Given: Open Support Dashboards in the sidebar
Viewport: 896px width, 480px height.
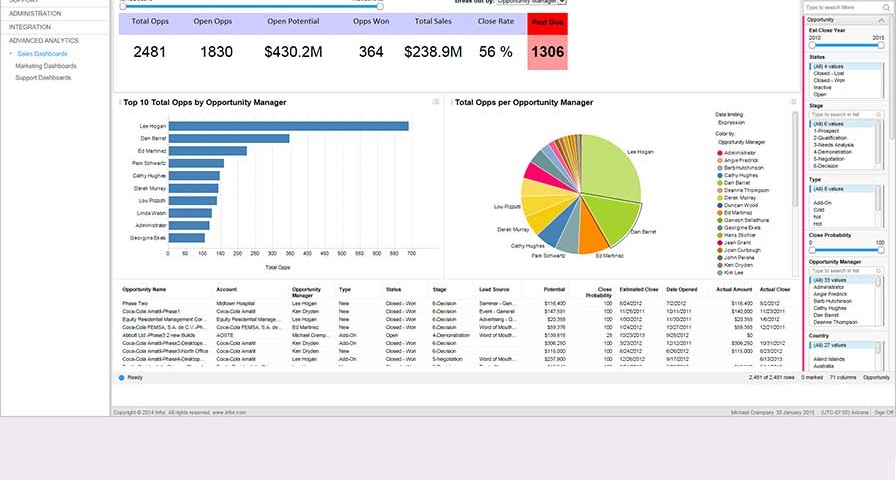Looking at the screenshot, I should pos(43,78).
